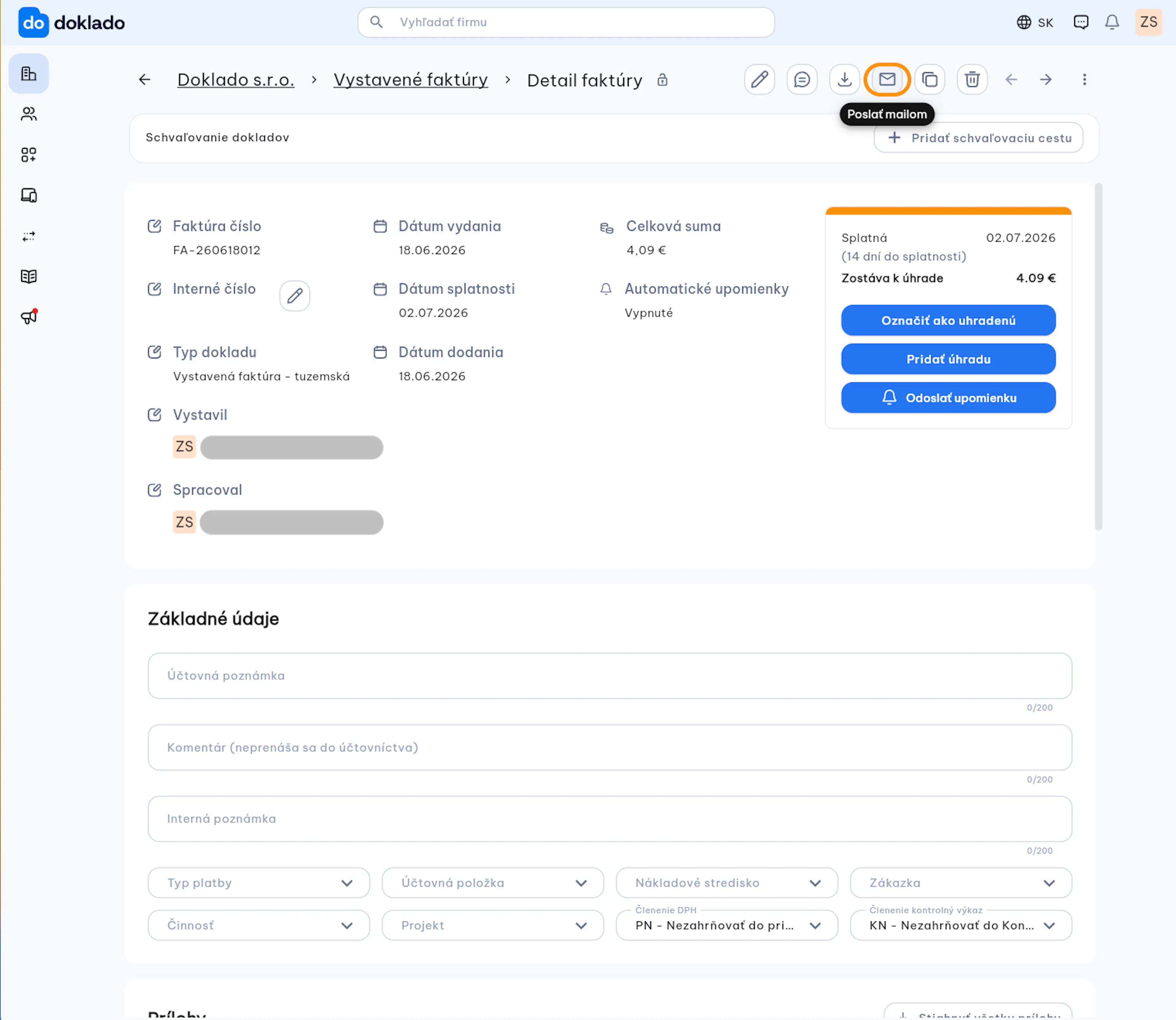Screen dimensions: 1176x1020
Task: Click the invoice panel vertical scrollbar
Action: coord(1099,357)
